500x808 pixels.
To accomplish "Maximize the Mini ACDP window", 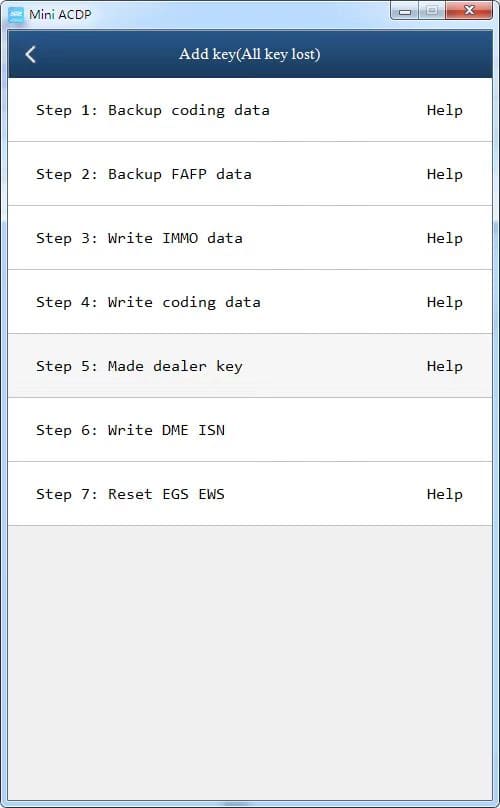I will point(432,11).
